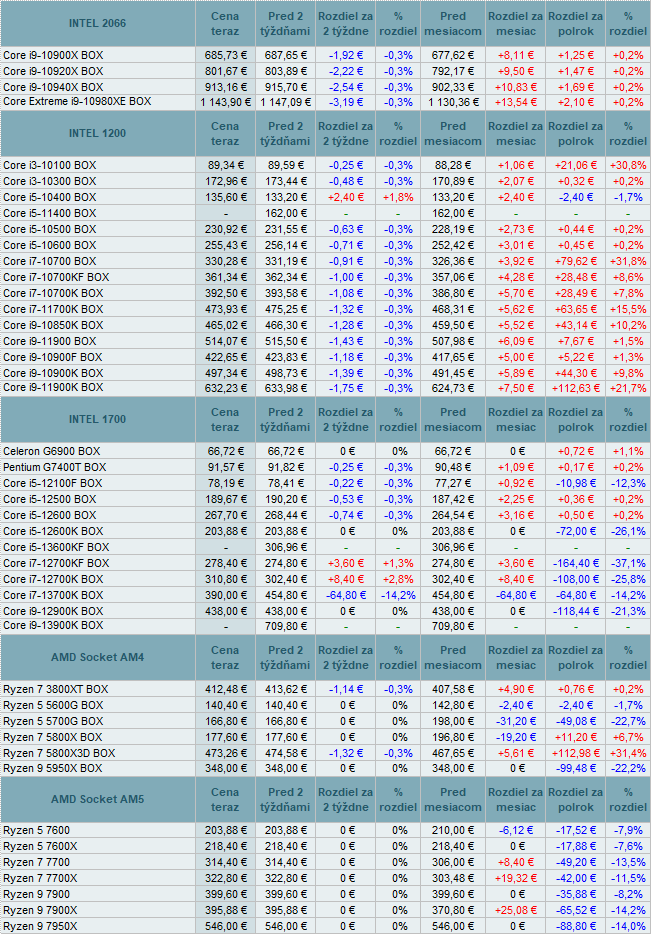Click the +112,98 € half-year difference
The width and height of the screenshot is (651, 934).
575,754
